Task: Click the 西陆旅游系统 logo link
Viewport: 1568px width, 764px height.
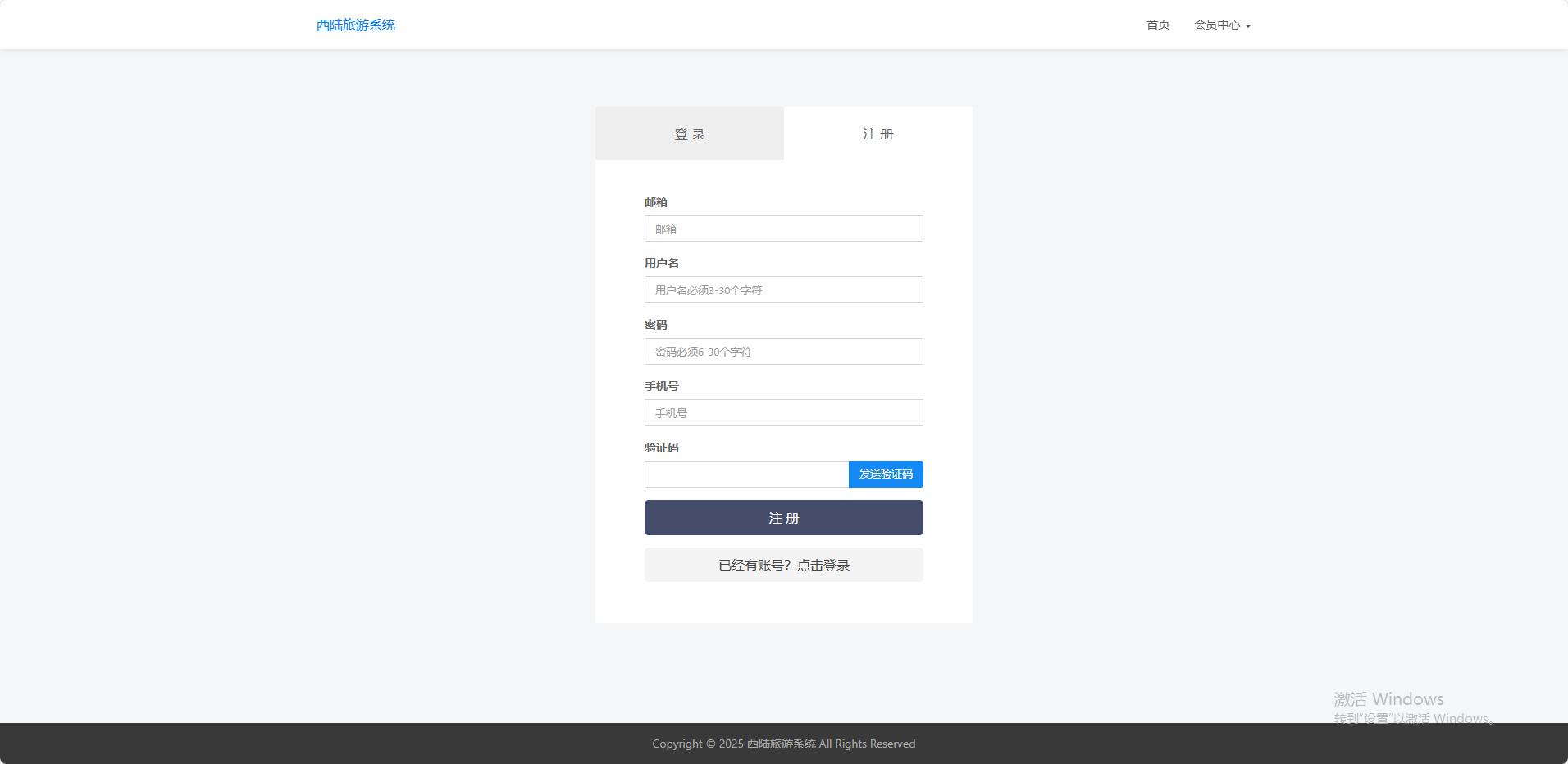Action: 355,25
